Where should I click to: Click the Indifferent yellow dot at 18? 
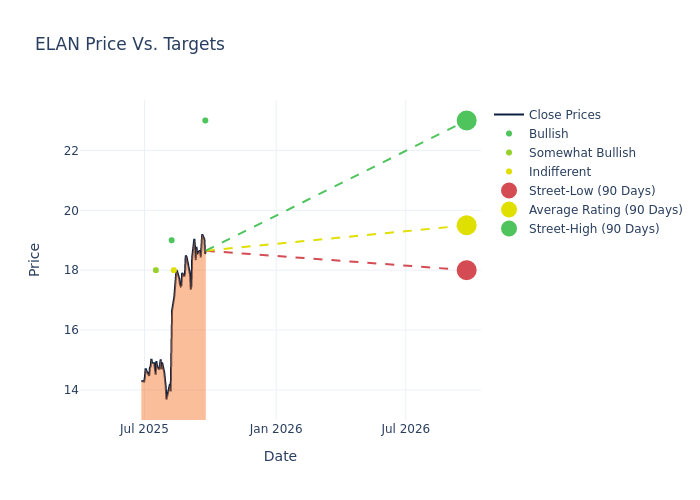(x=174, y=270)
